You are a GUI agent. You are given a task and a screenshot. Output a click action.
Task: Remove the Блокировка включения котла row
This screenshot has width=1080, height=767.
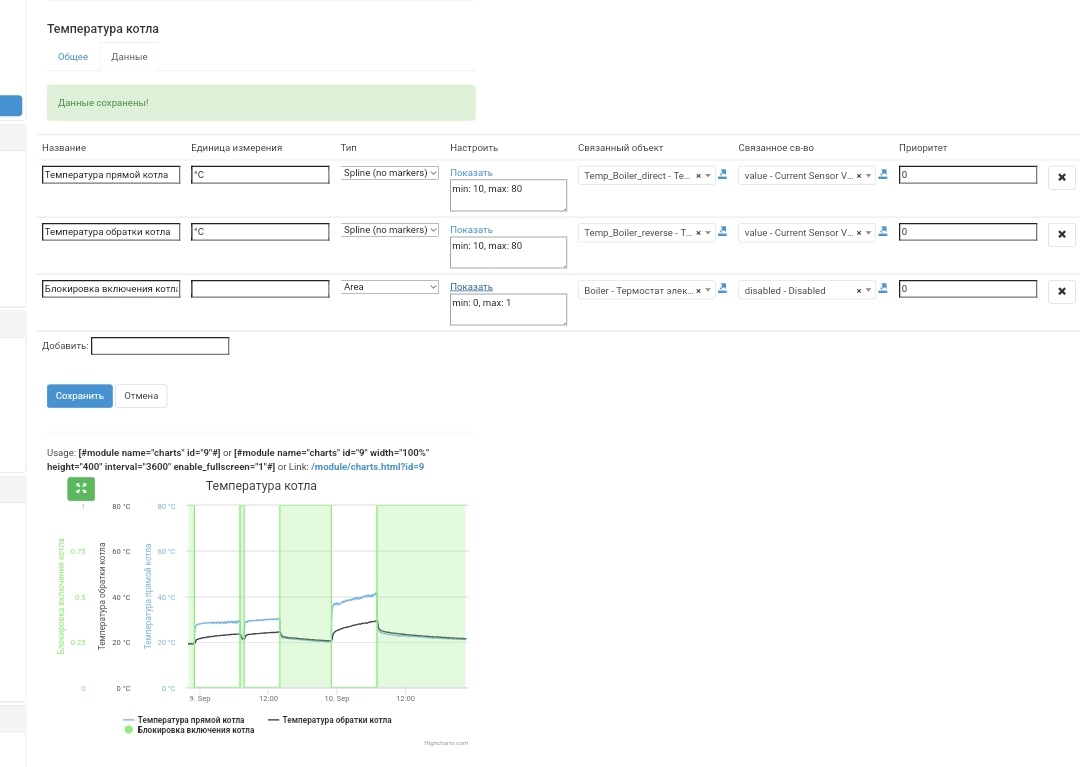1061,292
